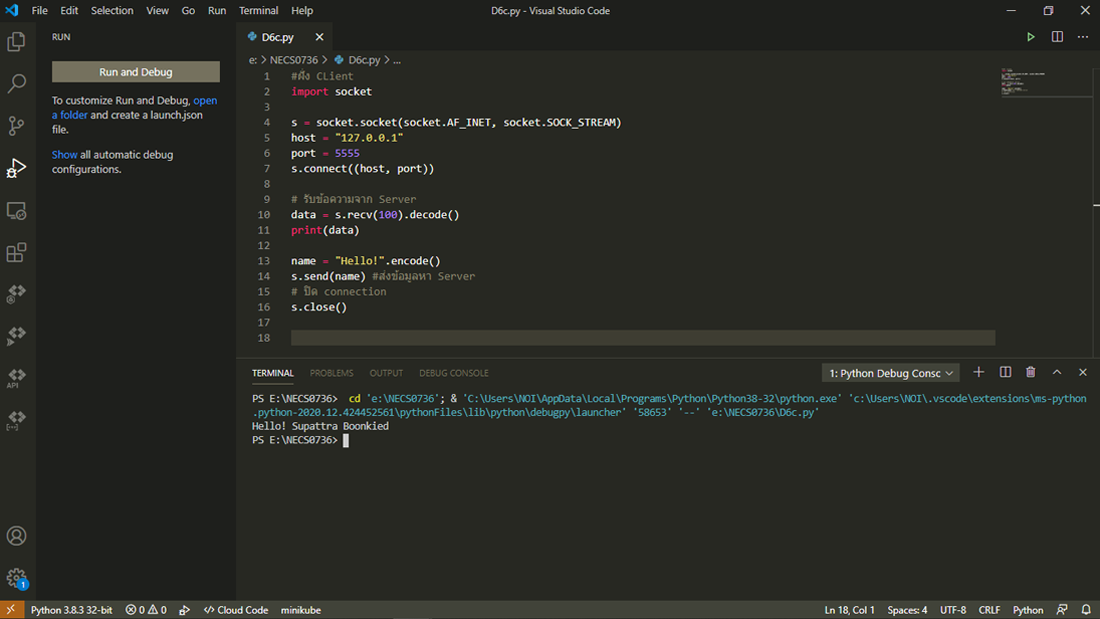The image size is (1100, 619).
Task: Open the Explorer view in activity bar
Action: coord(17,42)
